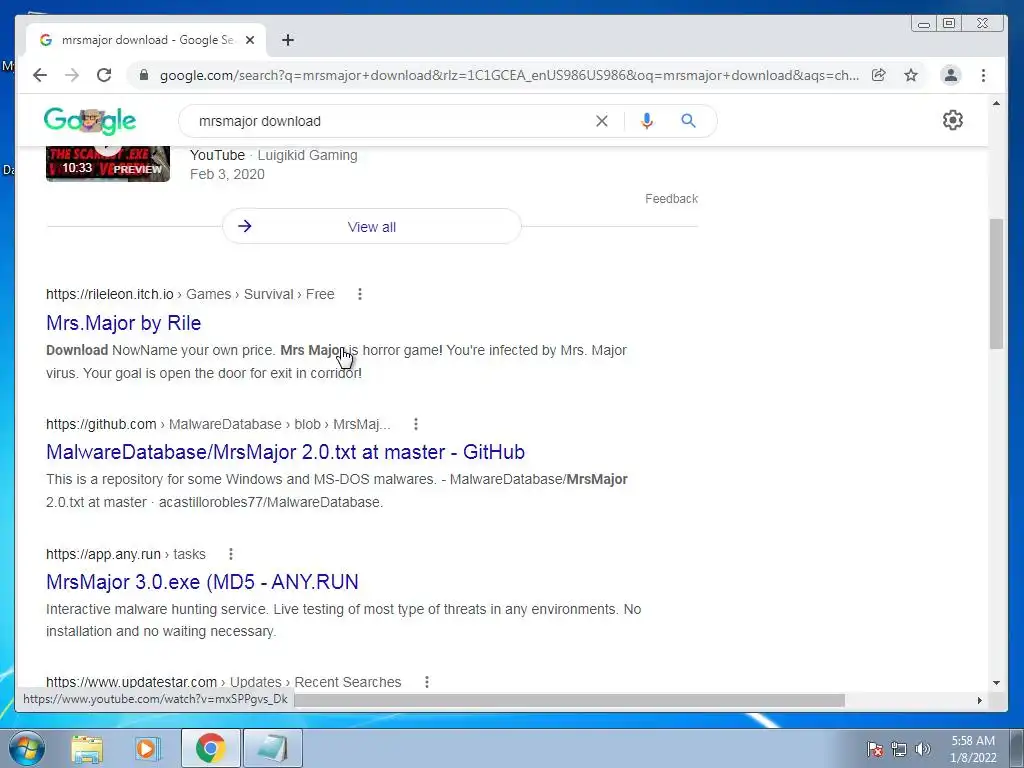
Task: Click View all videos button
Action: [372, 227]
